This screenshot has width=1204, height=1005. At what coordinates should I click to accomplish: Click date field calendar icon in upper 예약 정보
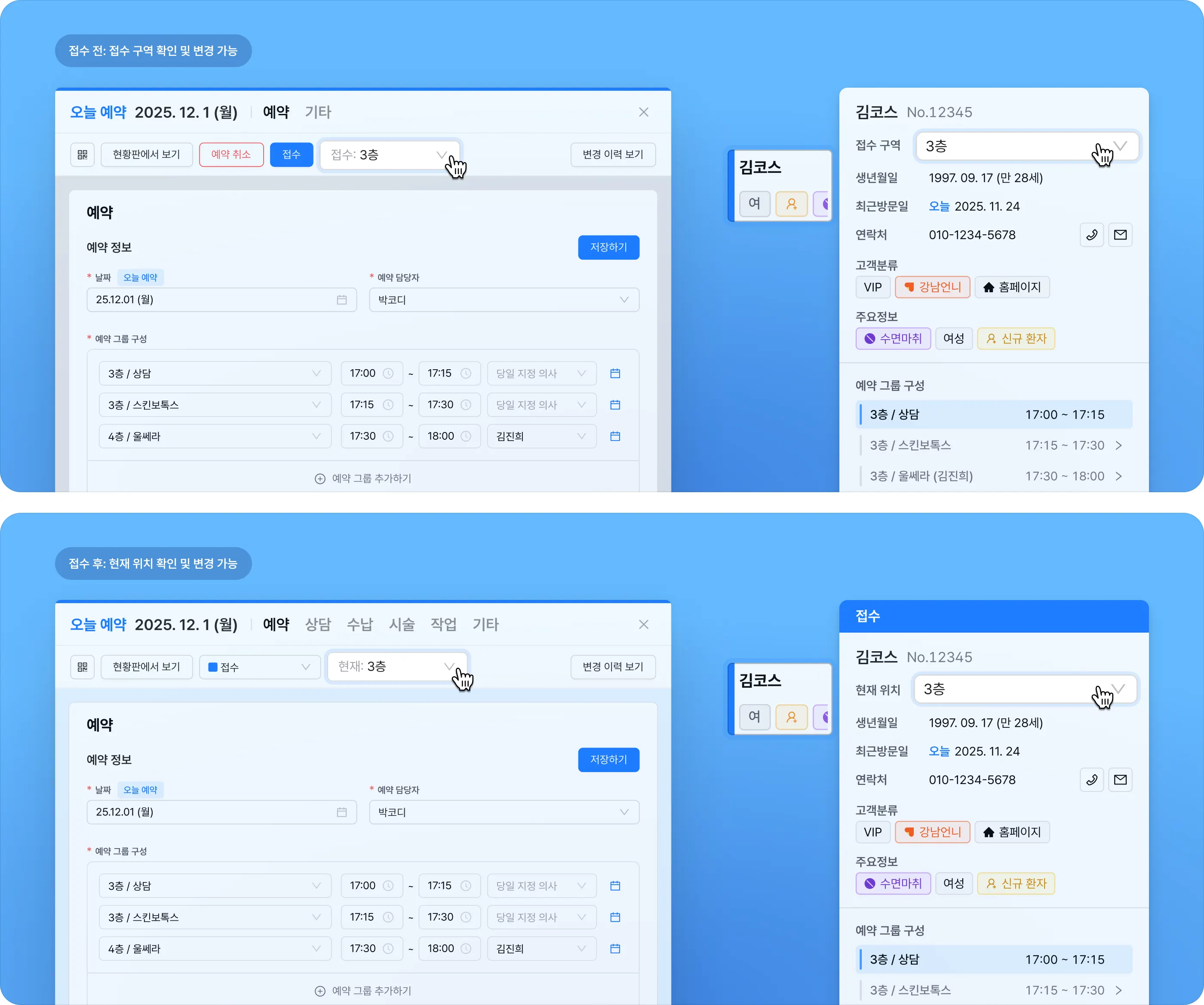pyautogui.click(x=342, y=300)
